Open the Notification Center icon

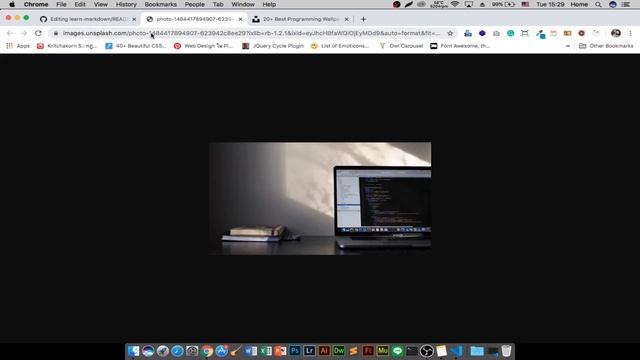[626, 4]
